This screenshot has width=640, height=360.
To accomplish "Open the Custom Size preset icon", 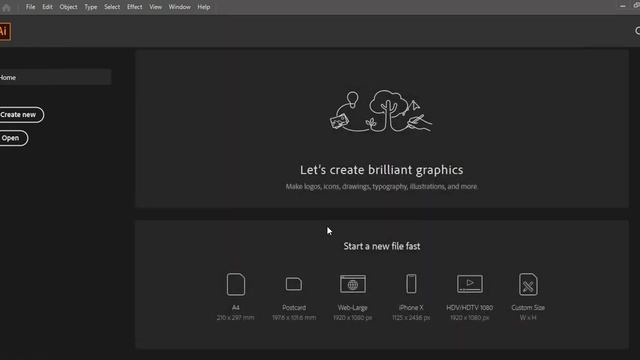I will pyautogui.click(x=528, y=284).
